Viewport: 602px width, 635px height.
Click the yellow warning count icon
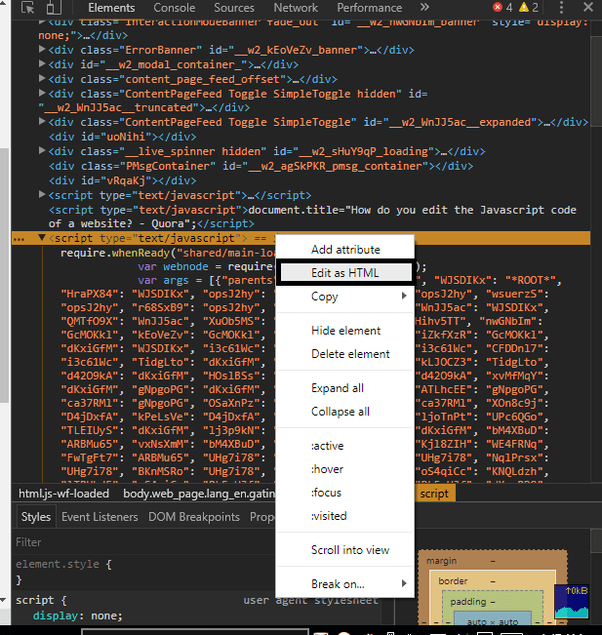coord(524,7)
